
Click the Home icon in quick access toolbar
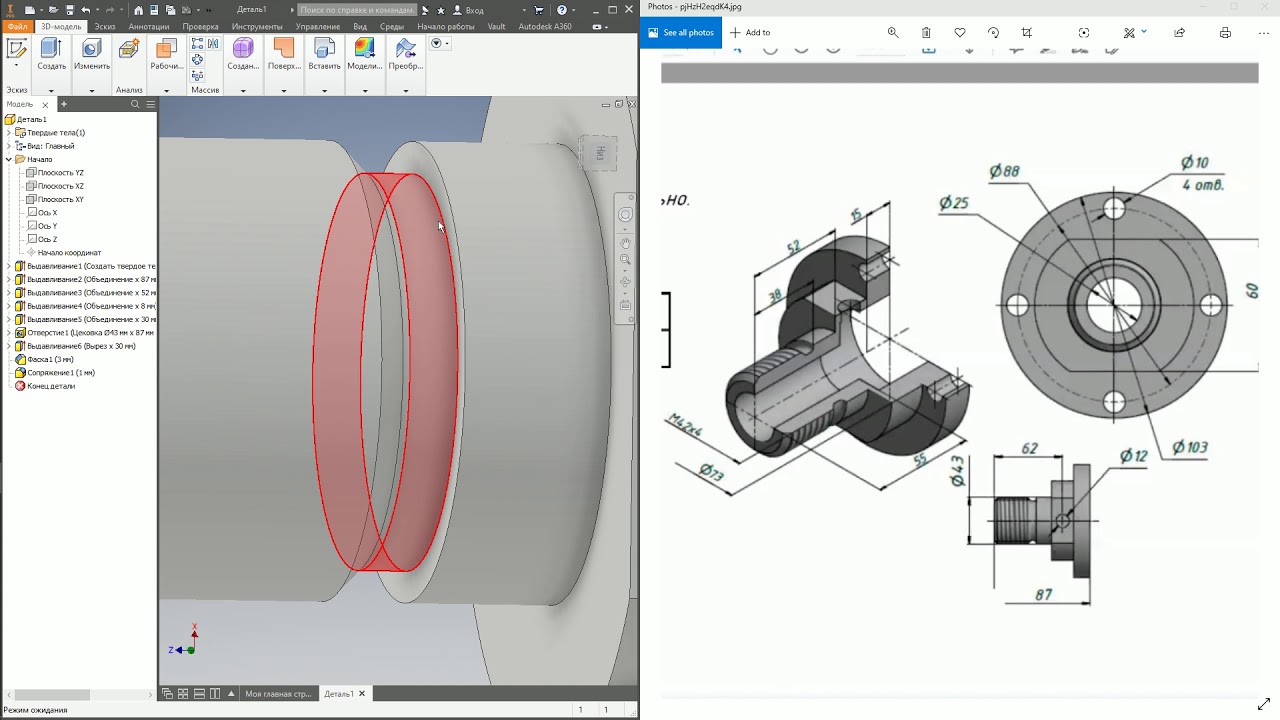(139, 10)
